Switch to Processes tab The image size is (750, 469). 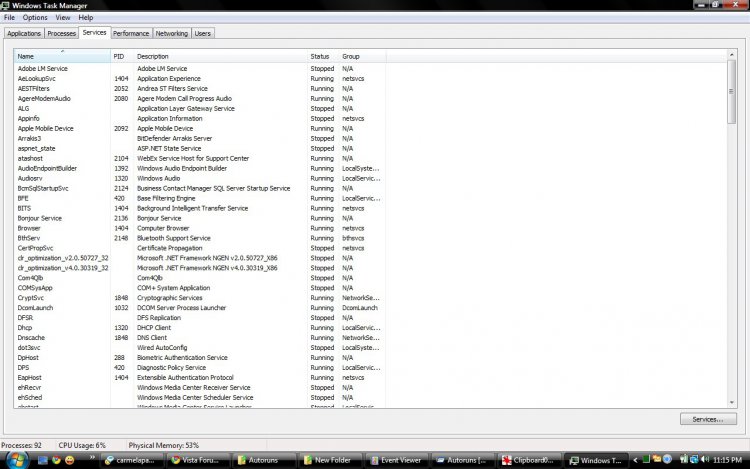point(61,33)
